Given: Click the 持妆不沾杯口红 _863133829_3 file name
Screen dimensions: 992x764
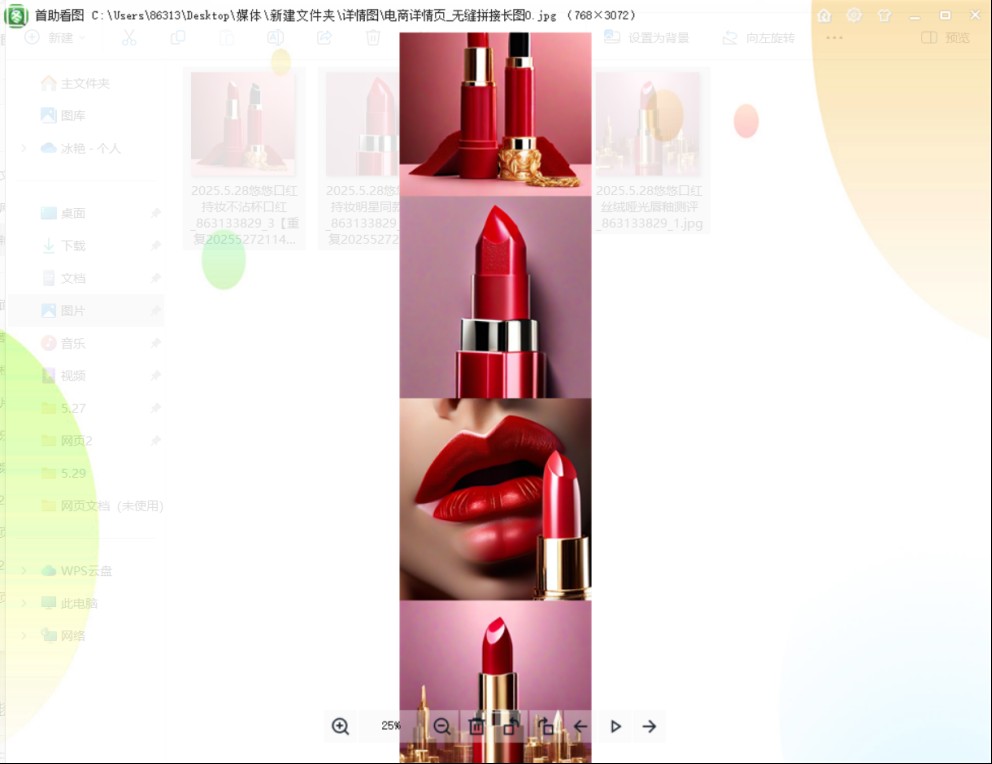Looking at the screenshot, I should 245,215.
